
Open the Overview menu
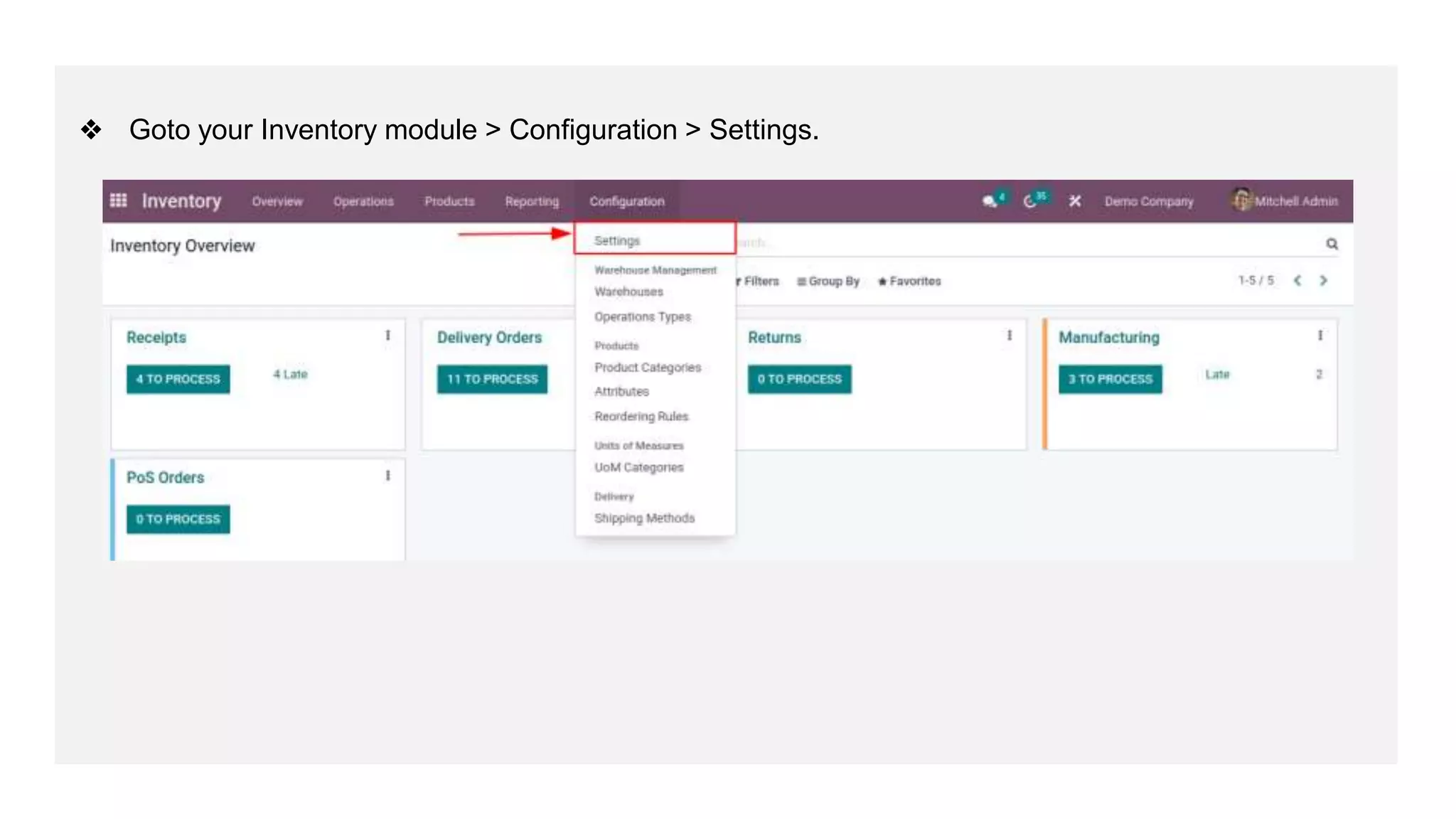pyautogui.click(x=277, y=201)
